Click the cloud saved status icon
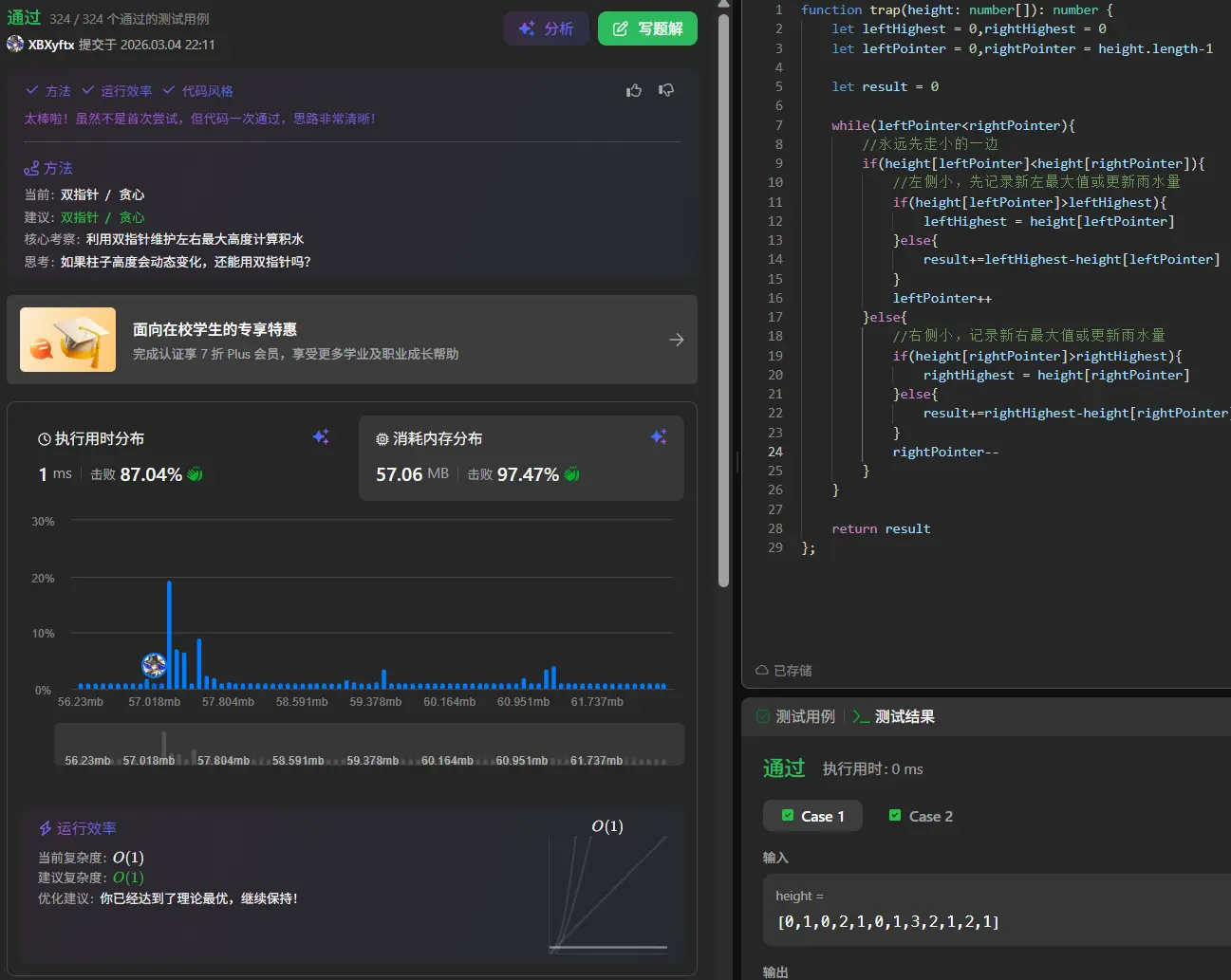Screen dimensions: 1231x980 pos(761,670)
